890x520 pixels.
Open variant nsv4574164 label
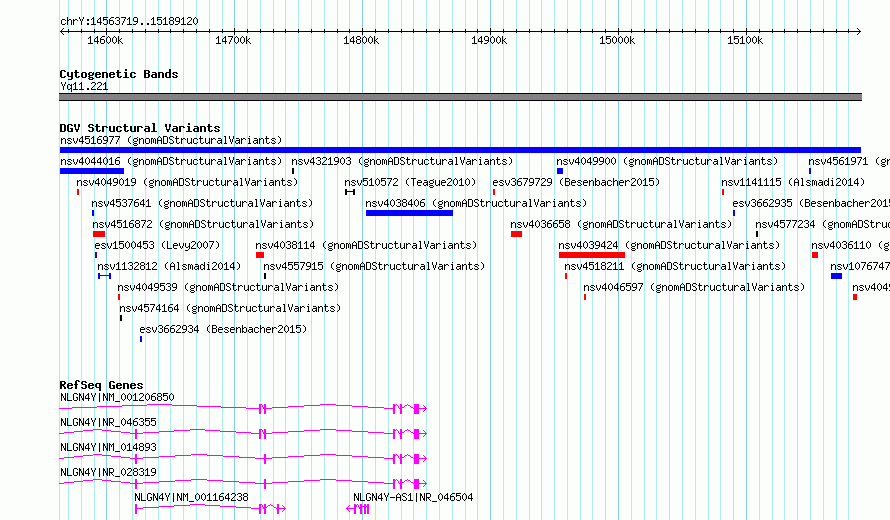[x=230, y=308]
